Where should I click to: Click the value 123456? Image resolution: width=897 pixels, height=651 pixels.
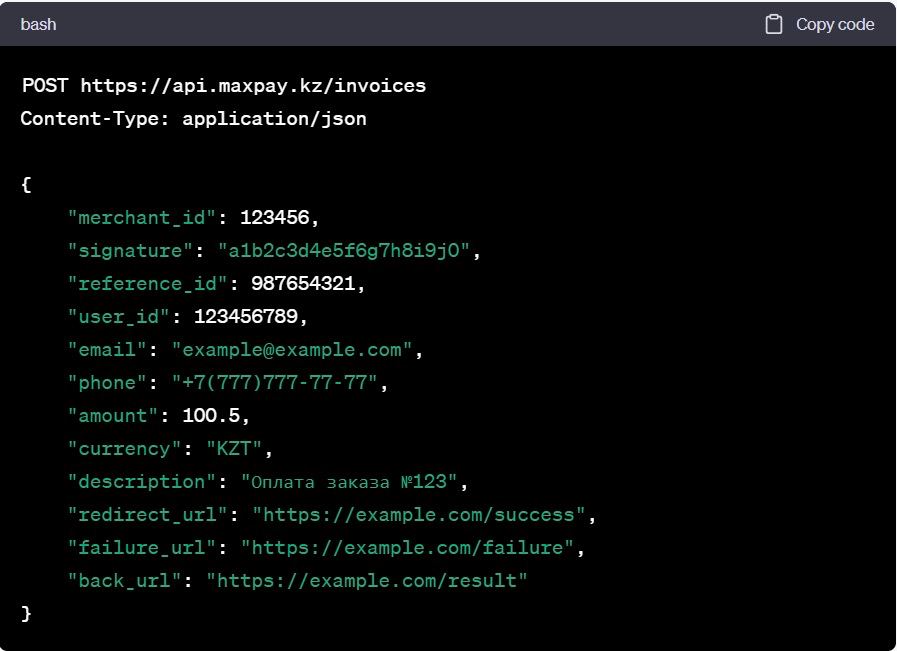coord(275,217)
